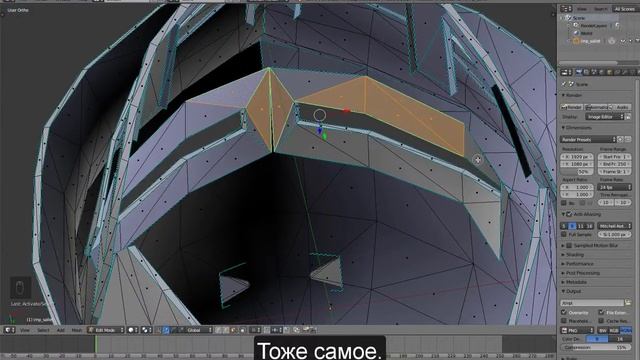Screen dimensions: 640x360
Task: Click the Render button
Action: pos(572,107)
